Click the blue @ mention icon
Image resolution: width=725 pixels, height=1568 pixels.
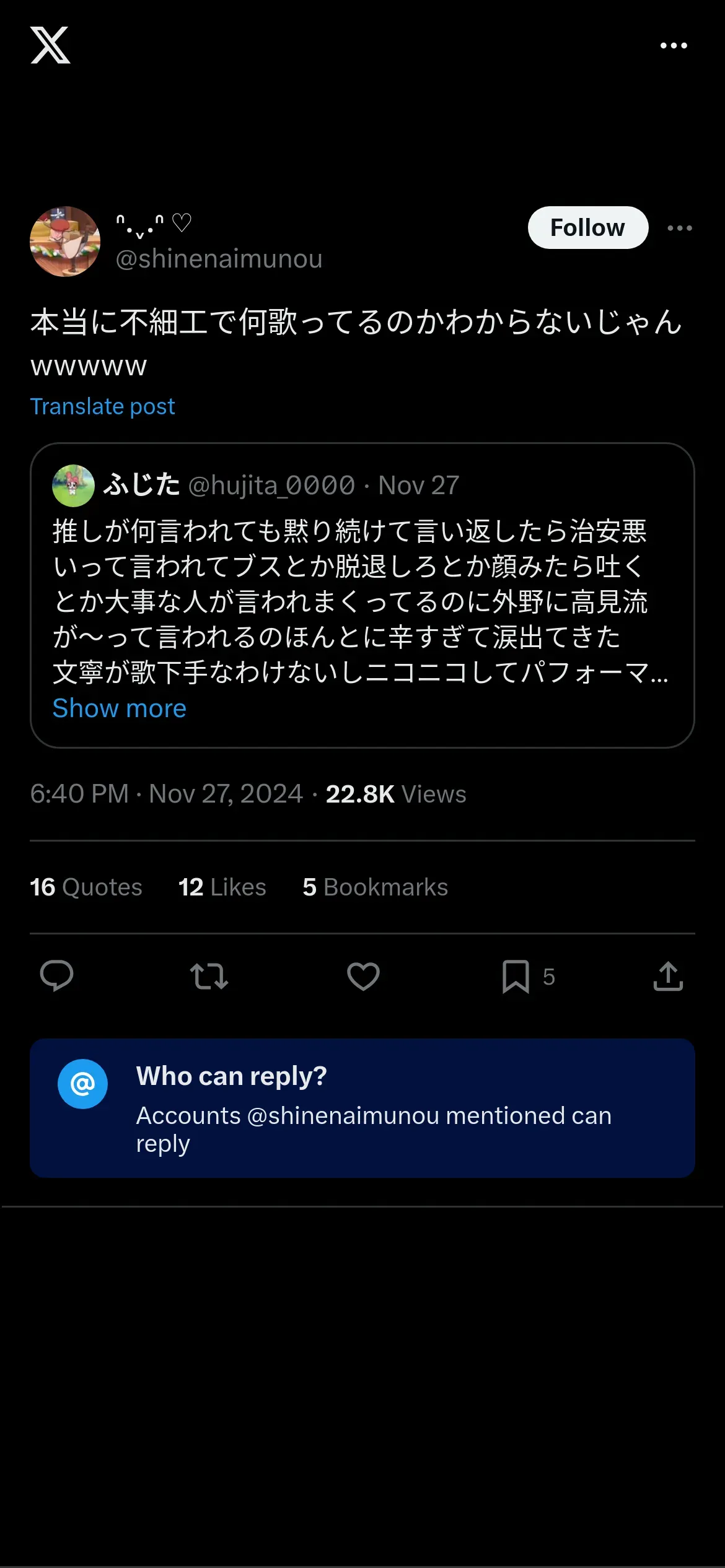82,1084
